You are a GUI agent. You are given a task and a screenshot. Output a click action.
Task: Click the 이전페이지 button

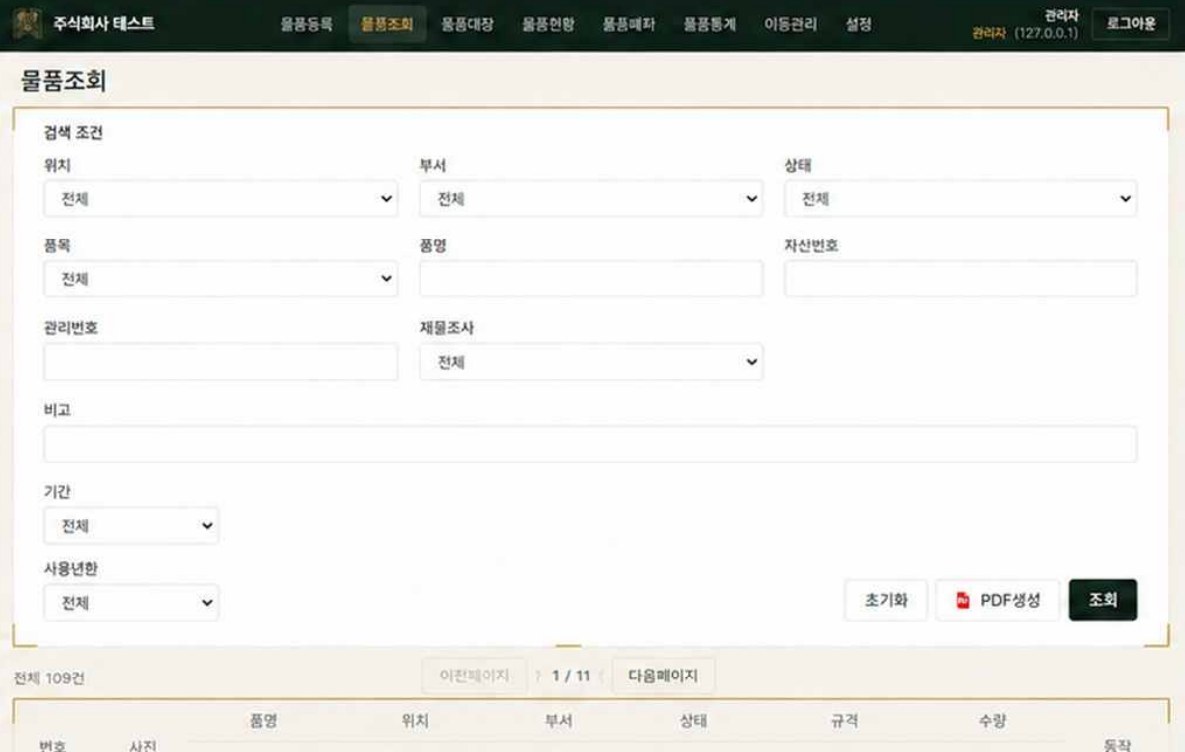click(x=474, y=676)
